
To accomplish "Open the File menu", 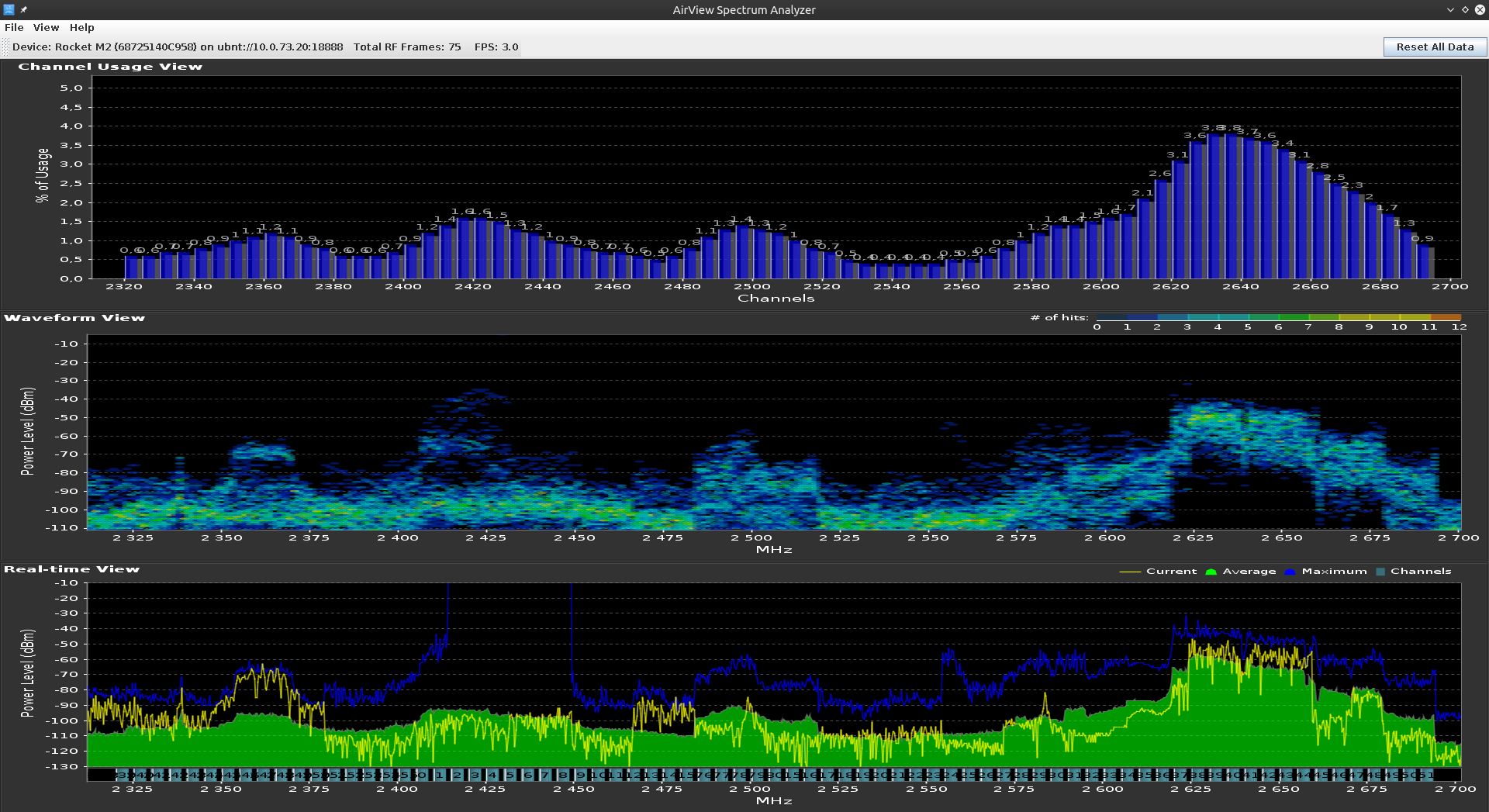I will click(14, 27).
